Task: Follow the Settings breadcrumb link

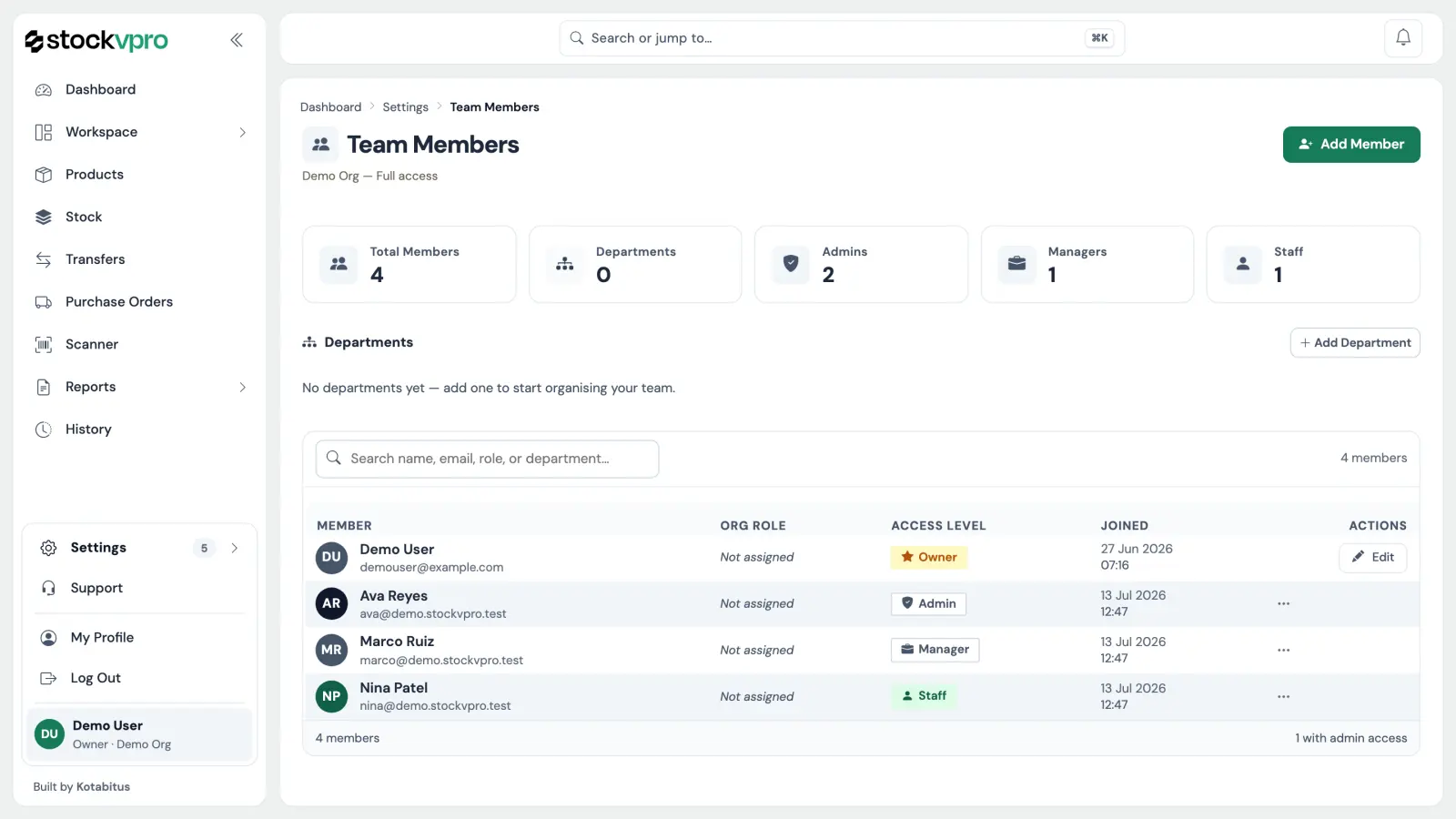Action: pos(405,107)
